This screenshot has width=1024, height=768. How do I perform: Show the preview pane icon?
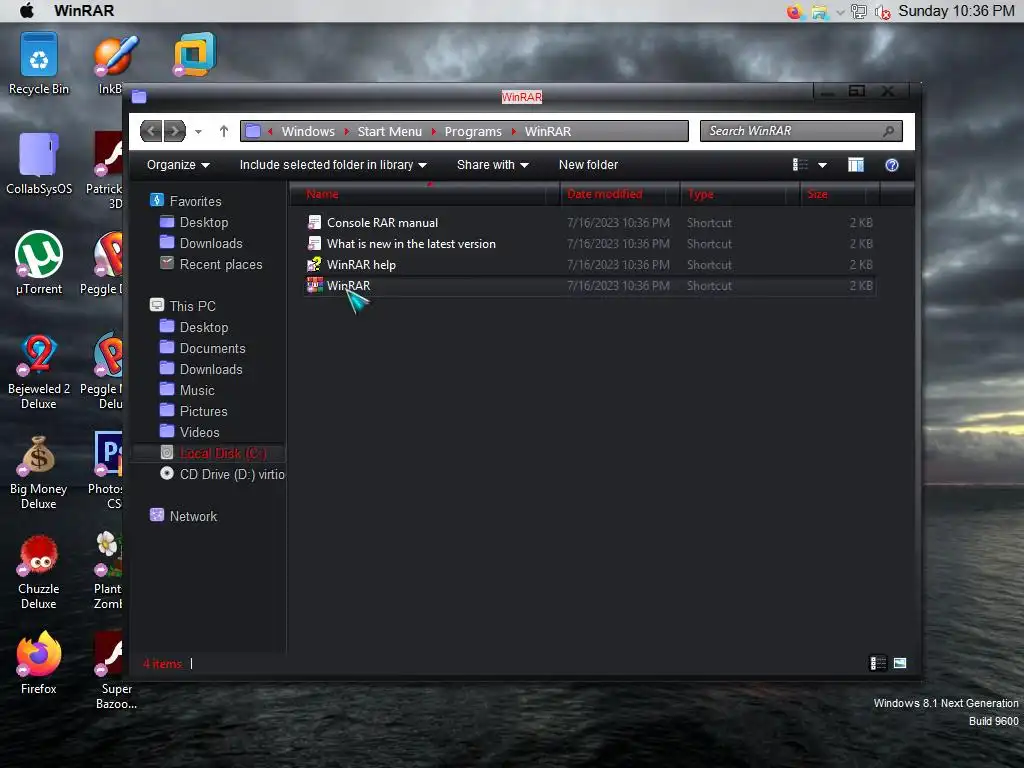click(x=856, y=165)
